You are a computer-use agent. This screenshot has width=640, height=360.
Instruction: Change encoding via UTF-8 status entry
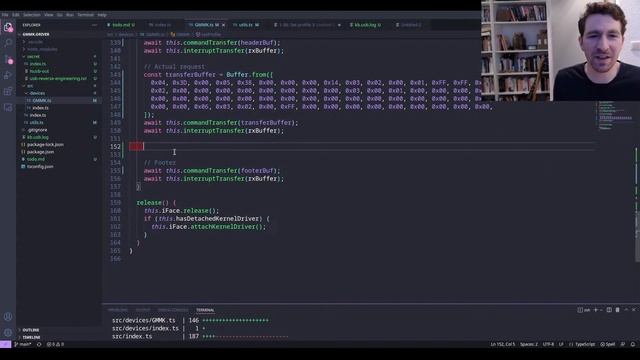548,344
